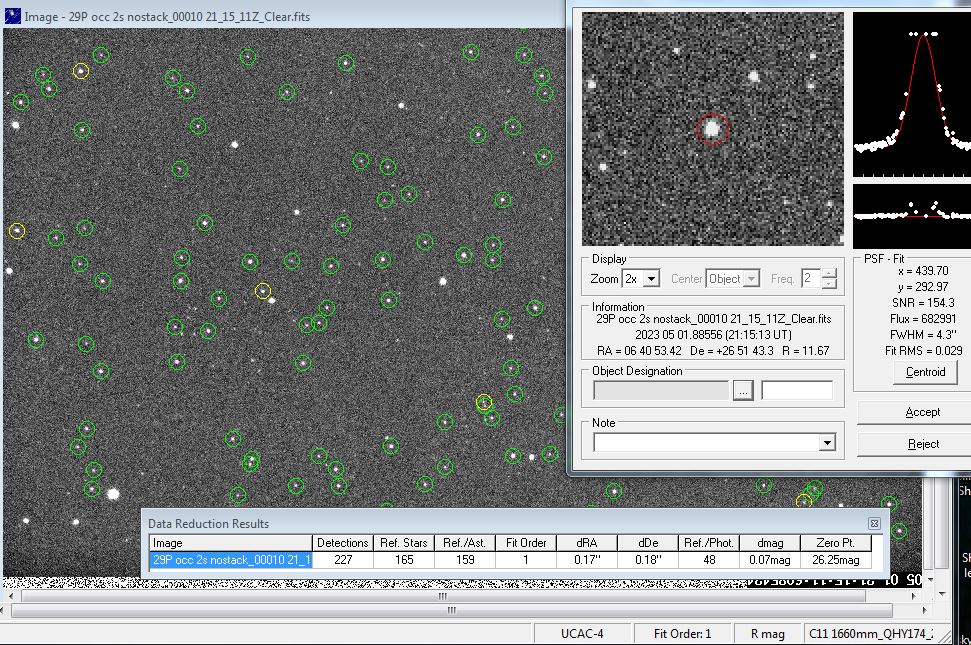
Task: Click the empty white Object Designation text field
Action: (796, 391)
